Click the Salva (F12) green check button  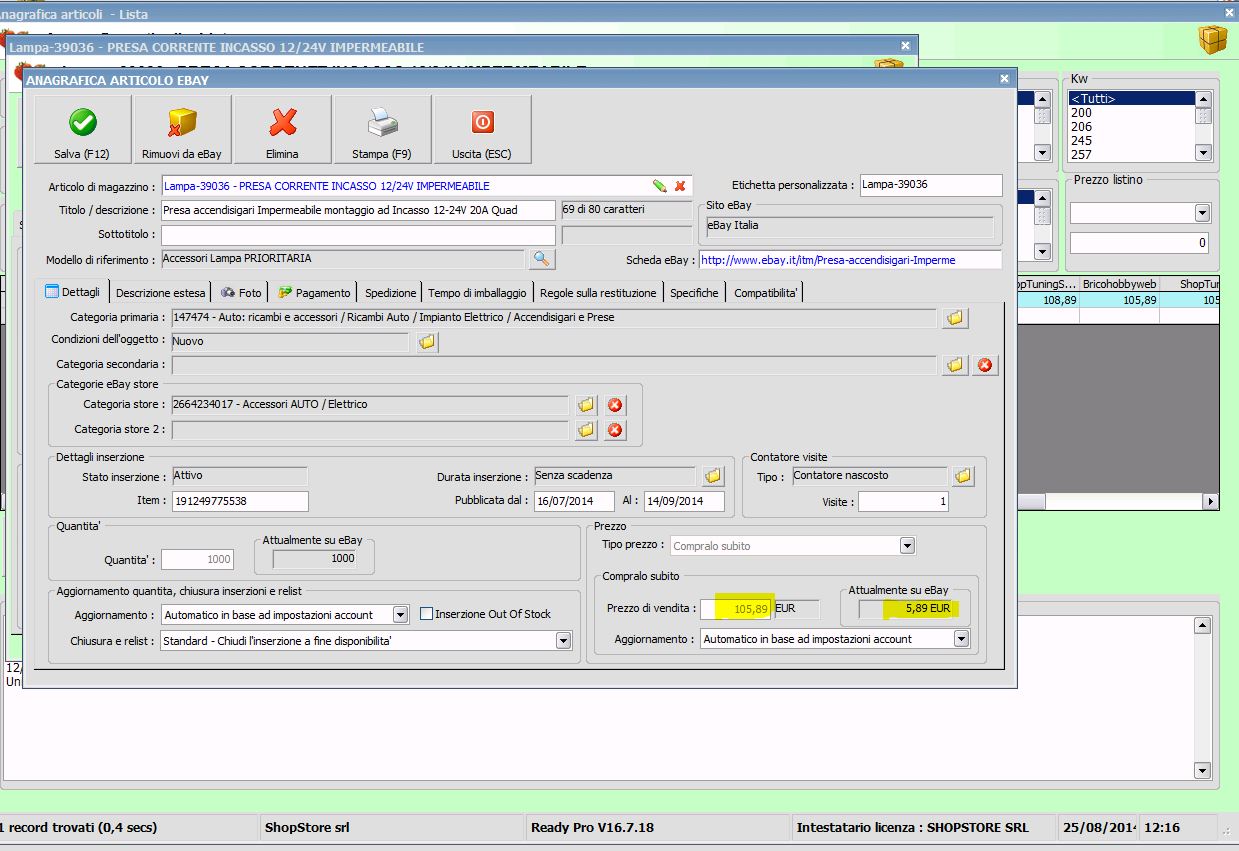pos(82,130)
